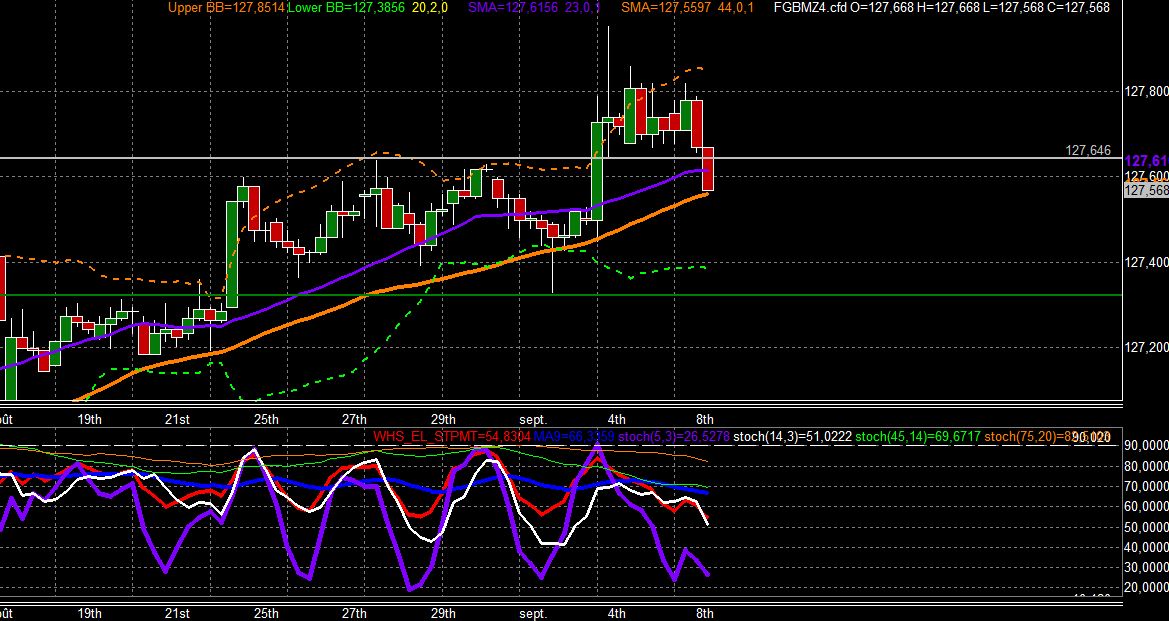The width and height of the screenshot is (1169, 621).
Task: Click 19th on the price pane date axis
Action: point(89,419)
